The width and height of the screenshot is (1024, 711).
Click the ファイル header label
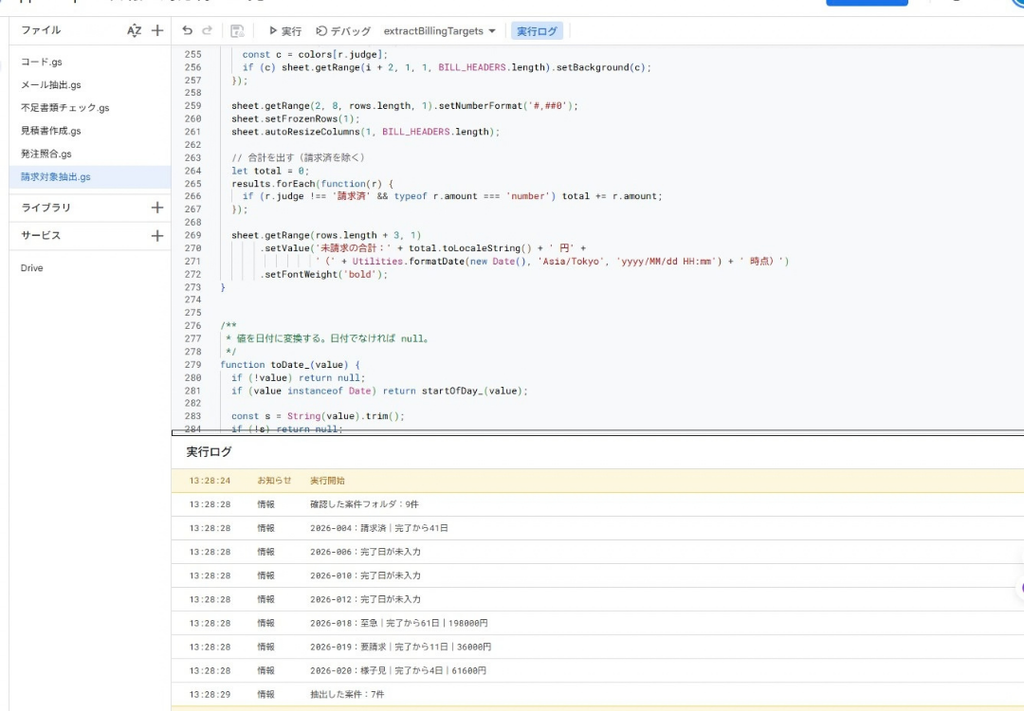40,30
